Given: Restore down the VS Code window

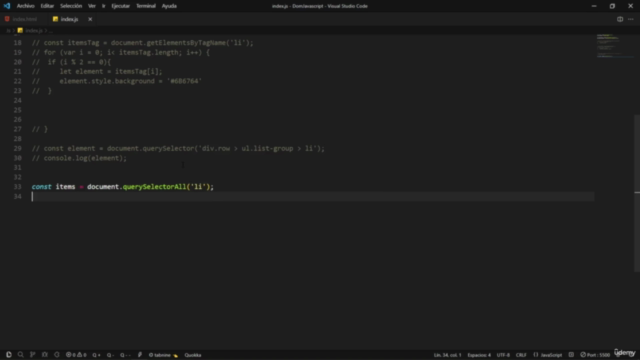Looking at the screenshot, I should pos(612,6).
